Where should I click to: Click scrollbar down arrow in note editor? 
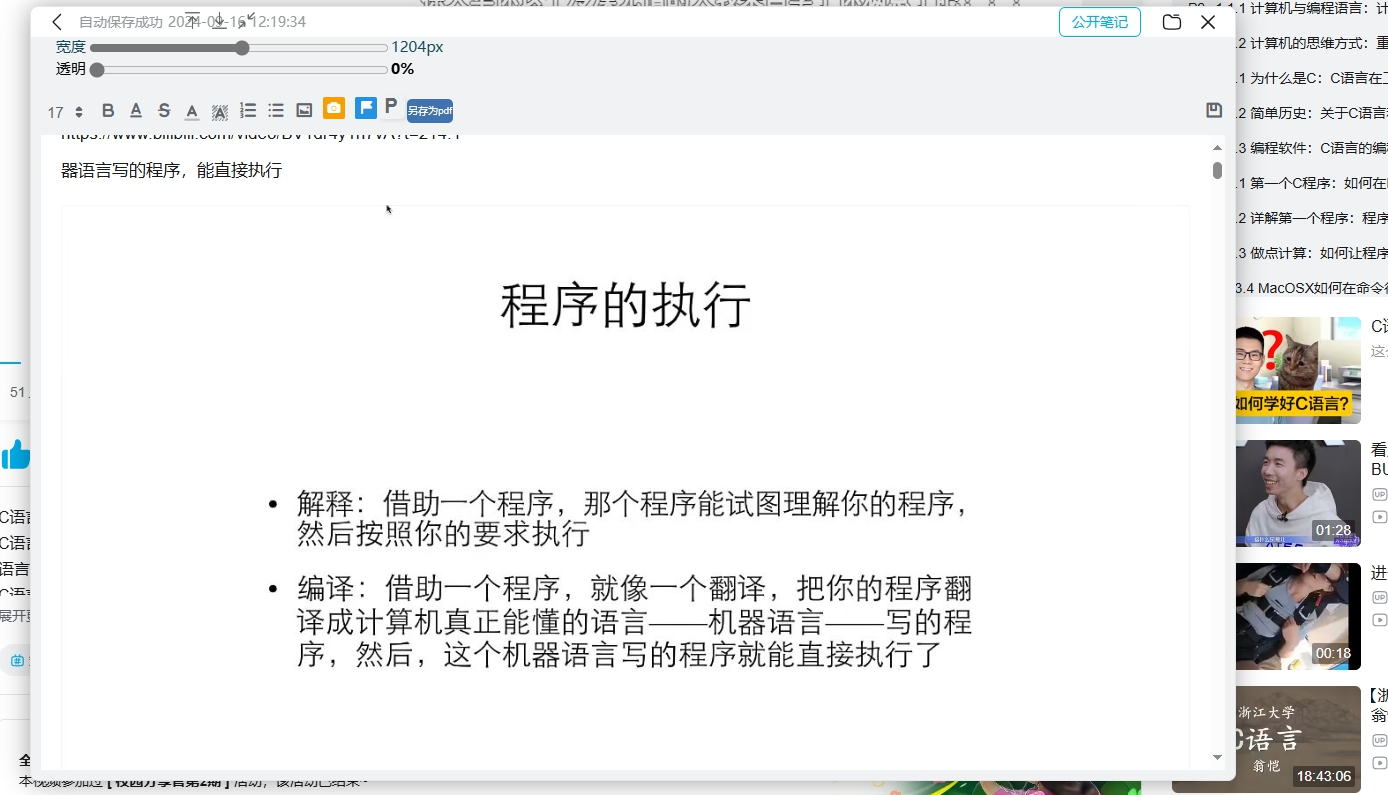click(1217, 757)
